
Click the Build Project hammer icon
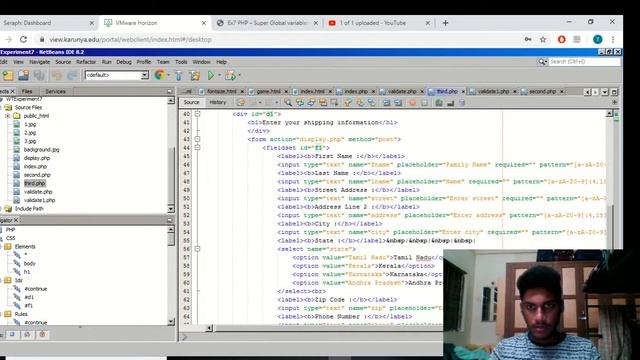tap(179, 75)
